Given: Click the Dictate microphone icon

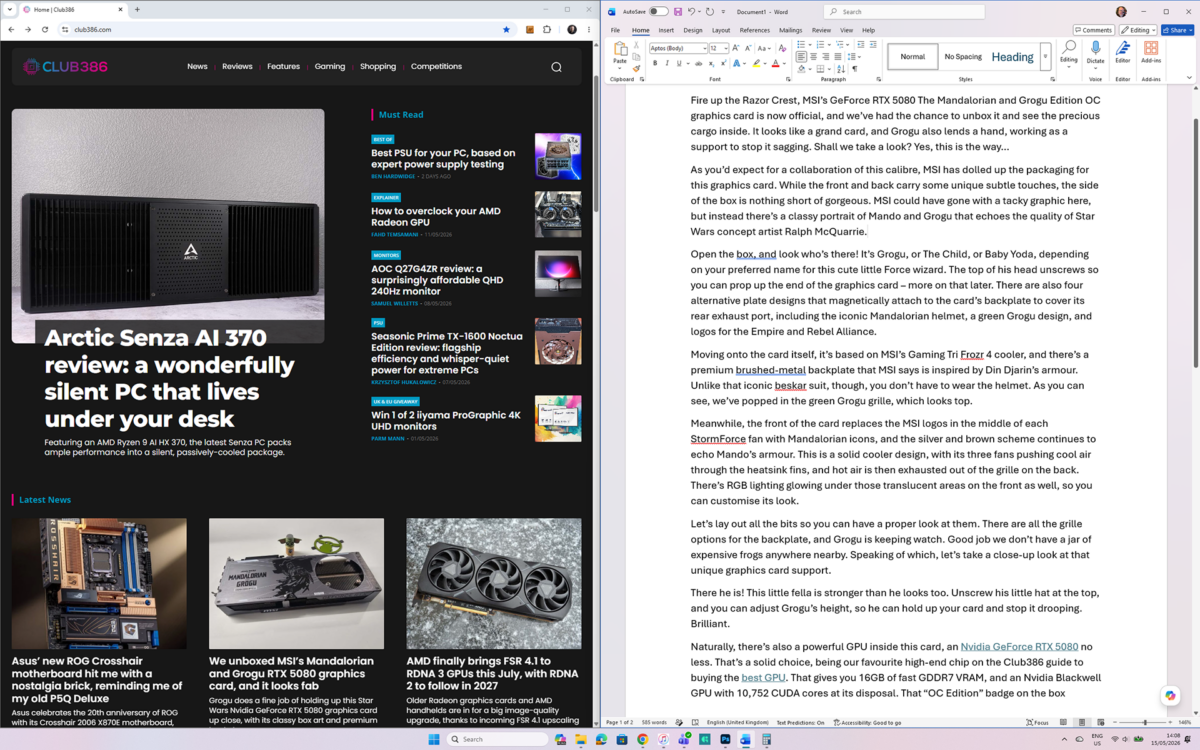Looking at the screenshot, I should pos(1095,48).
